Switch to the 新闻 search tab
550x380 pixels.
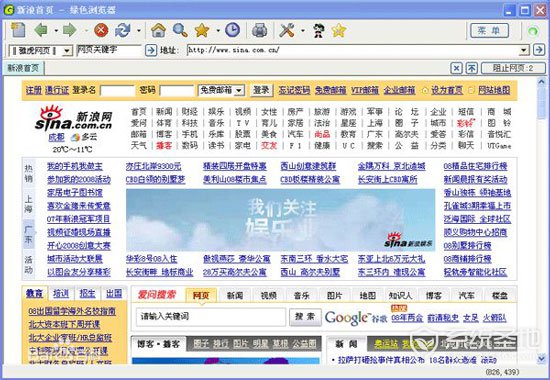click(x=235, y=295)
